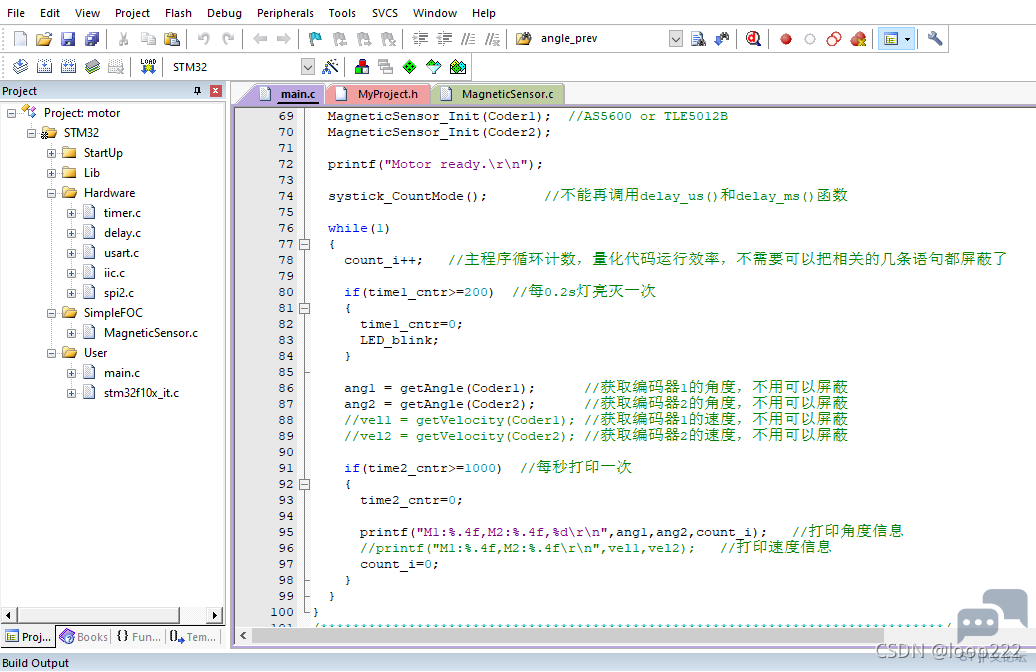Collapse the if block at line 92
This screenshot has height=672, width=1036.
(305, 484)
